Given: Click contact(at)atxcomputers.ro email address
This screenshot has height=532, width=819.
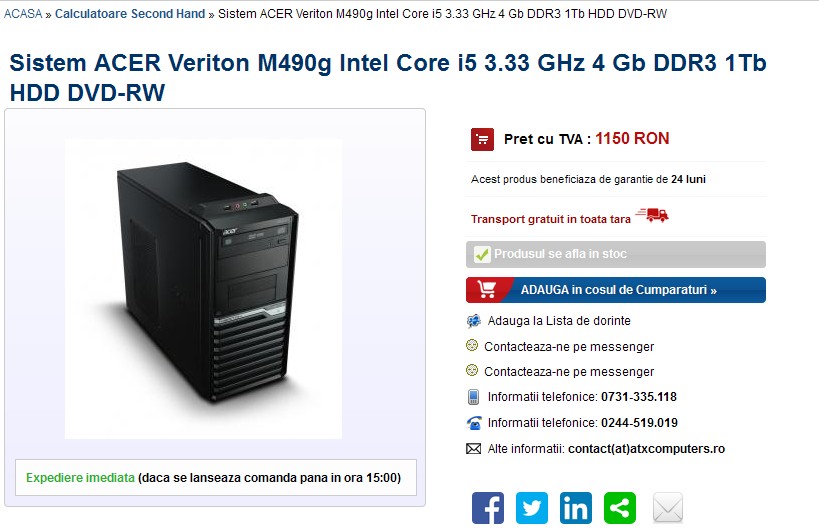Looking at the screenshot, I should coord(647,449).
